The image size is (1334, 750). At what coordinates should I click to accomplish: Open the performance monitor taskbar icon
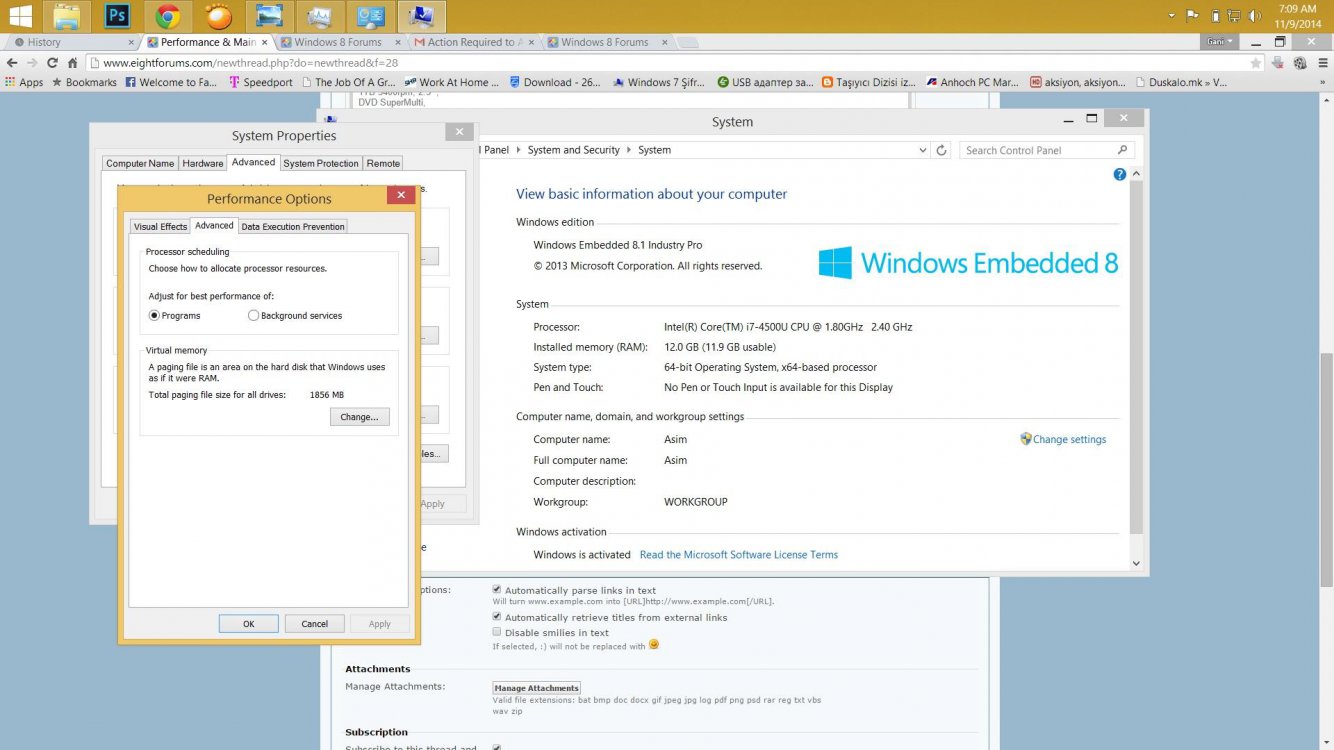(x=319, y=16)
